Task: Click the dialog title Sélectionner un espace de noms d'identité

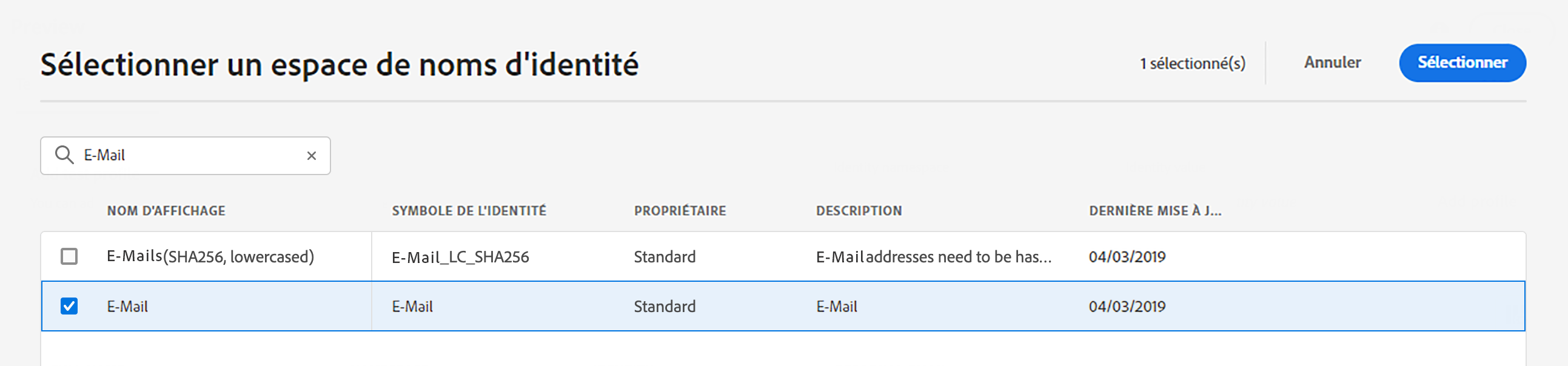Action: tap(339, 64)
